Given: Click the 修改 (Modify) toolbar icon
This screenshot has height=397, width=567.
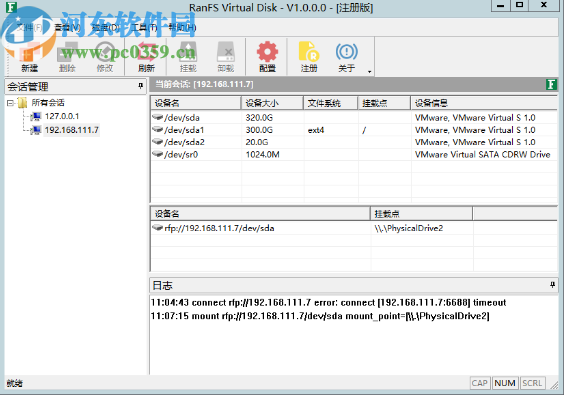Looking at the screenshot, I should (x=105, y=57).
